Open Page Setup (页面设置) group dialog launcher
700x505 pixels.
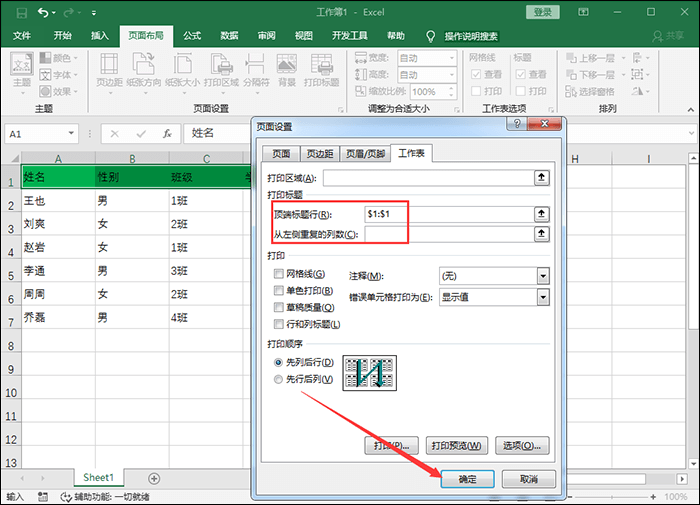pos(341,109)
